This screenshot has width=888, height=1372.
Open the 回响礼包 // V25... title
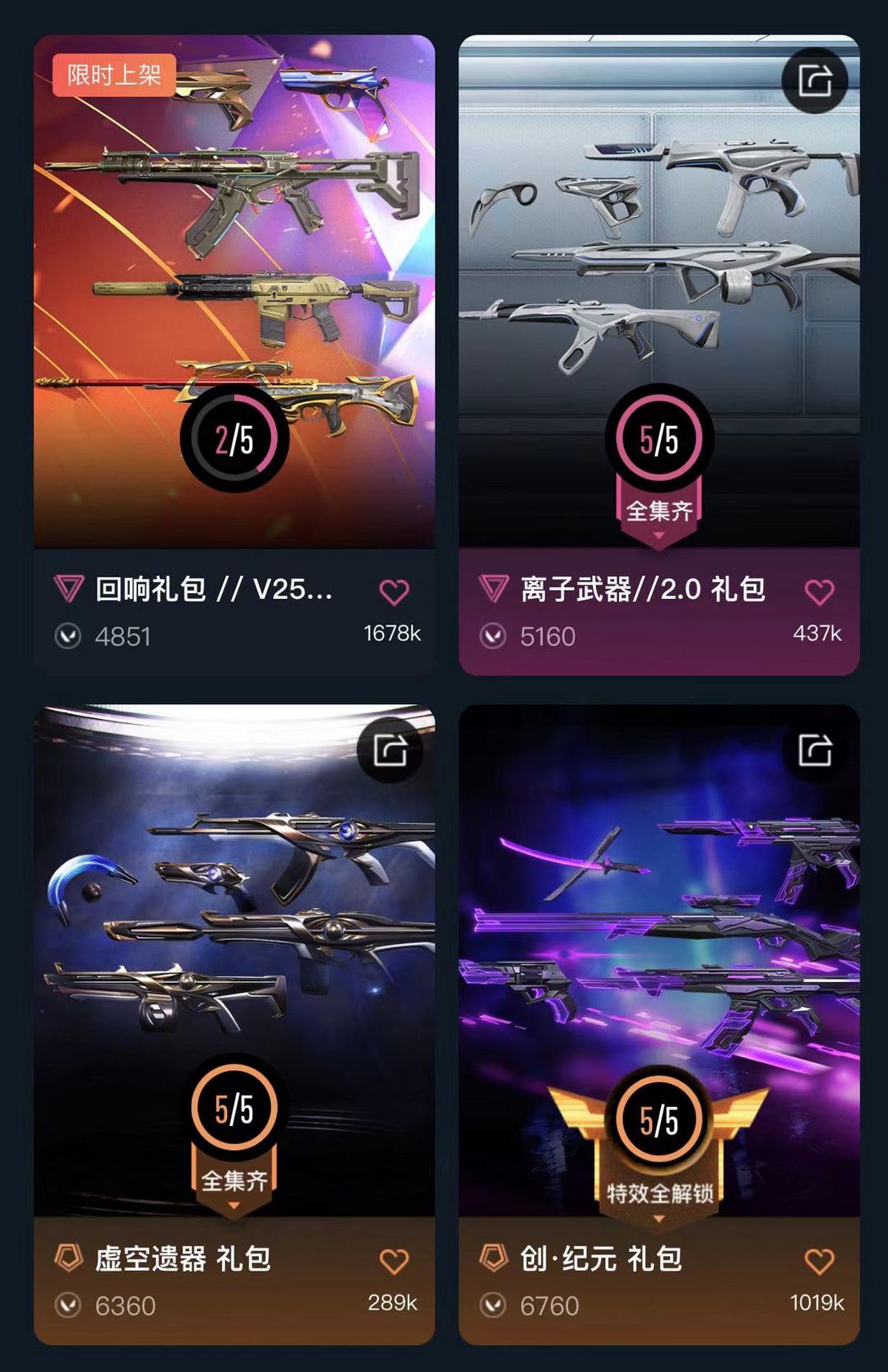pos(214,589)
